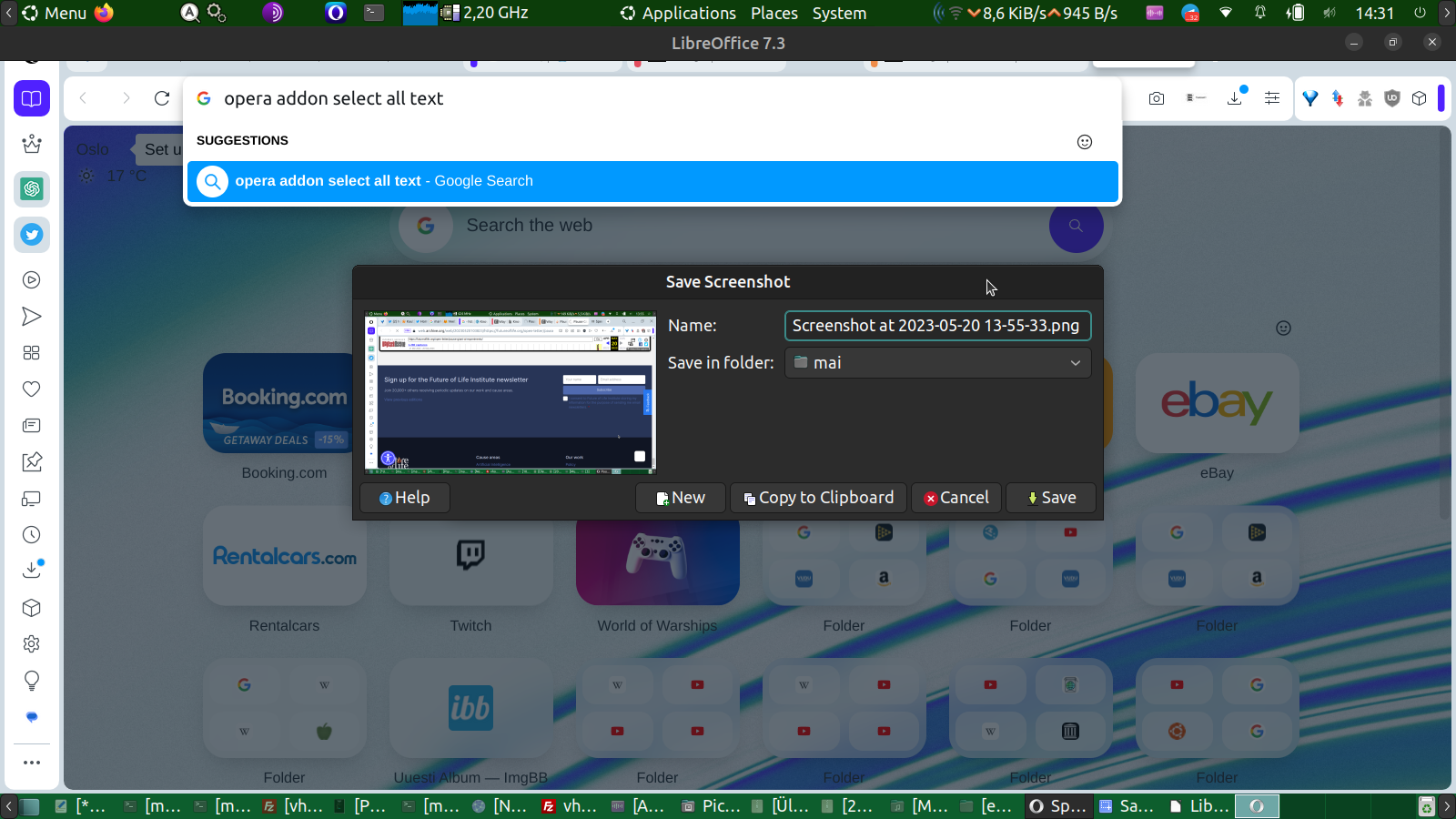Click the blue funnel extension icon
Screen dimensions: 1456x819
pyautogui.click(x=1310, y=98)
